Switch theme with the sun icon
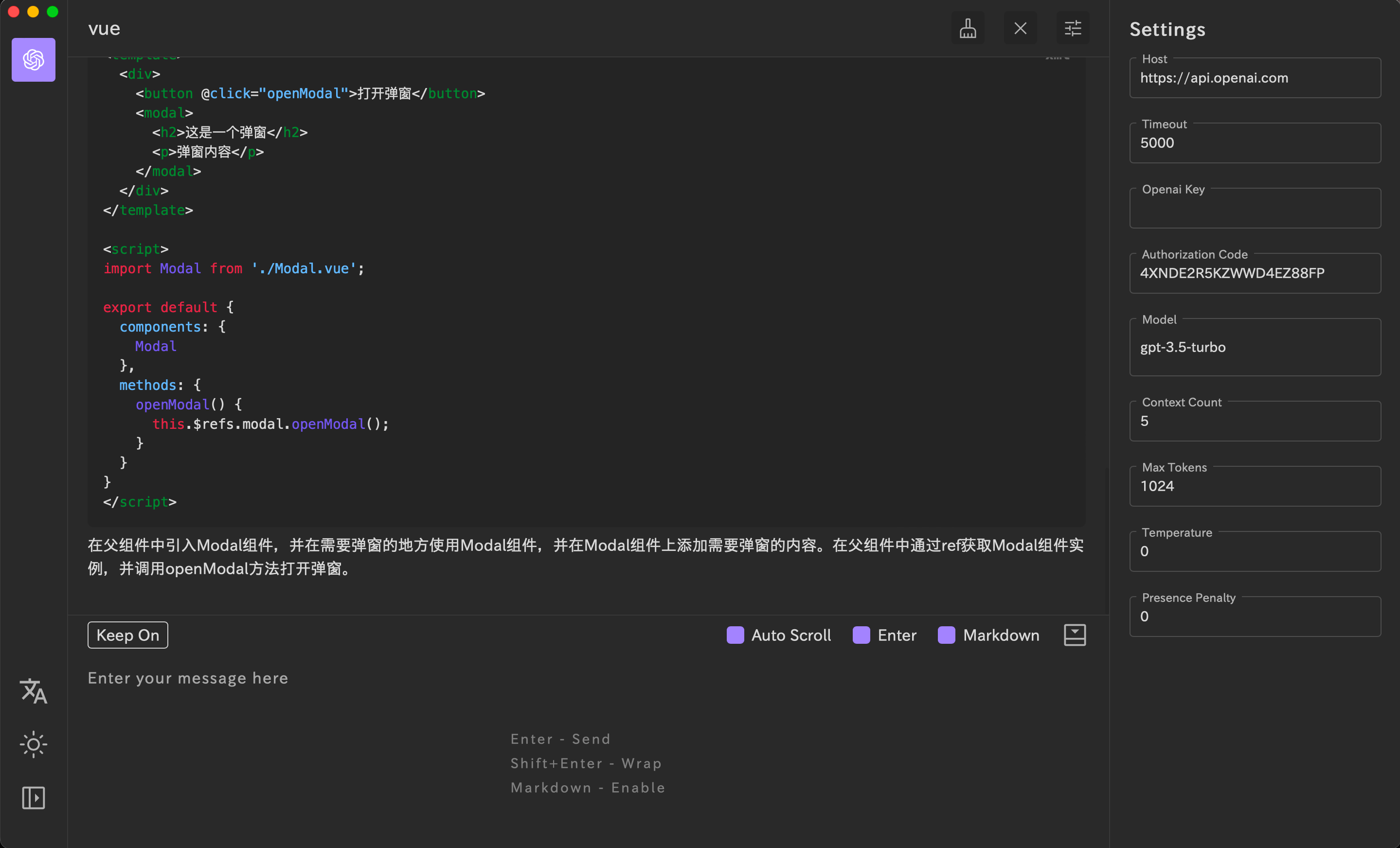 34,744
